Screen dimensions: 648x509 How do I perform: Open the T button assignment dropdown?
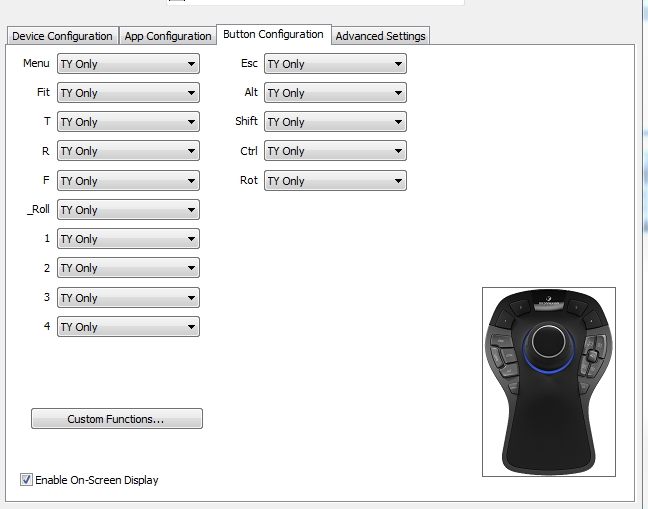(x=128, y=121)
